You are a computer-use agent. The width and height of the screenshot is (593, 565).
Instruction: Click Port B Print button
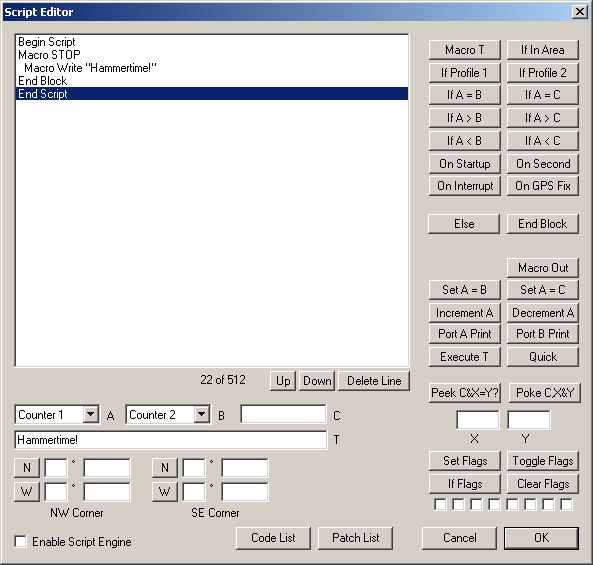point(543,334)
